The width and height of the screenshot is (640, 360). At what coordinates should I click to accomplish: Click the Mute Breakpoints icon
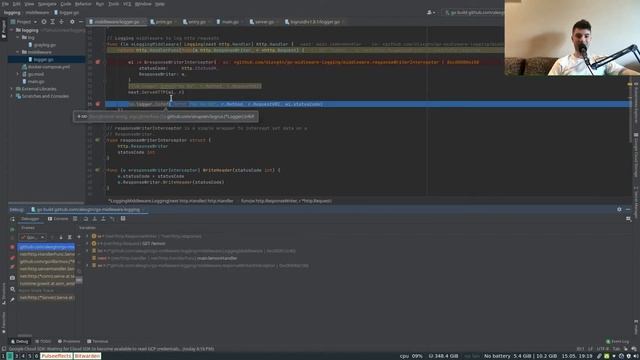point(12,267)
